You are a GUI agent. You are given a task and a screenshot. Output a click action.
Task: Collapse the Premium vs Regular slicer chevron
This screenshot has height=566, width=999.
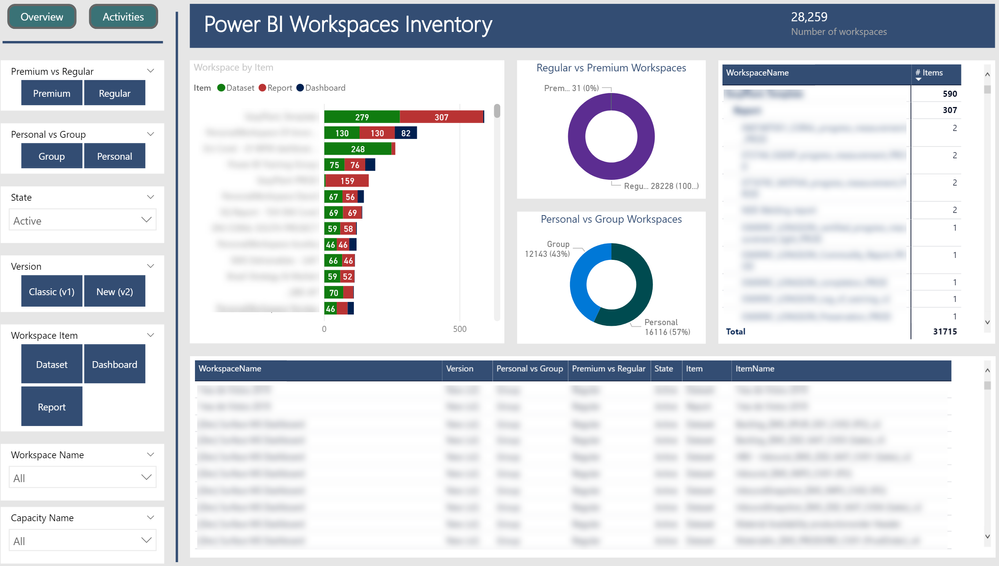(x=150, y=71)
